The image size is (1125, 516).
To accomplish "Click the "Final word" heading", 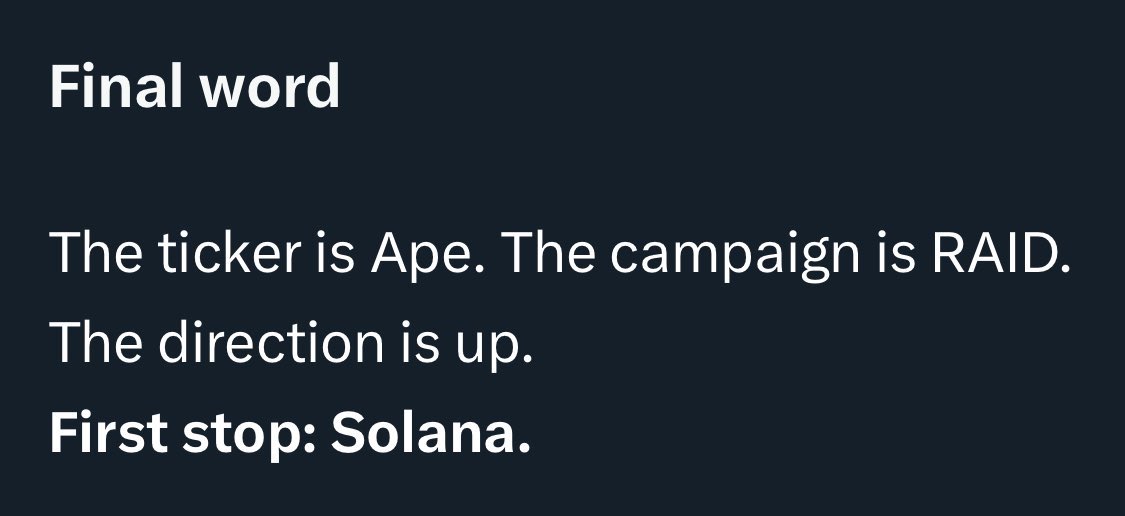I will point(194,86).
